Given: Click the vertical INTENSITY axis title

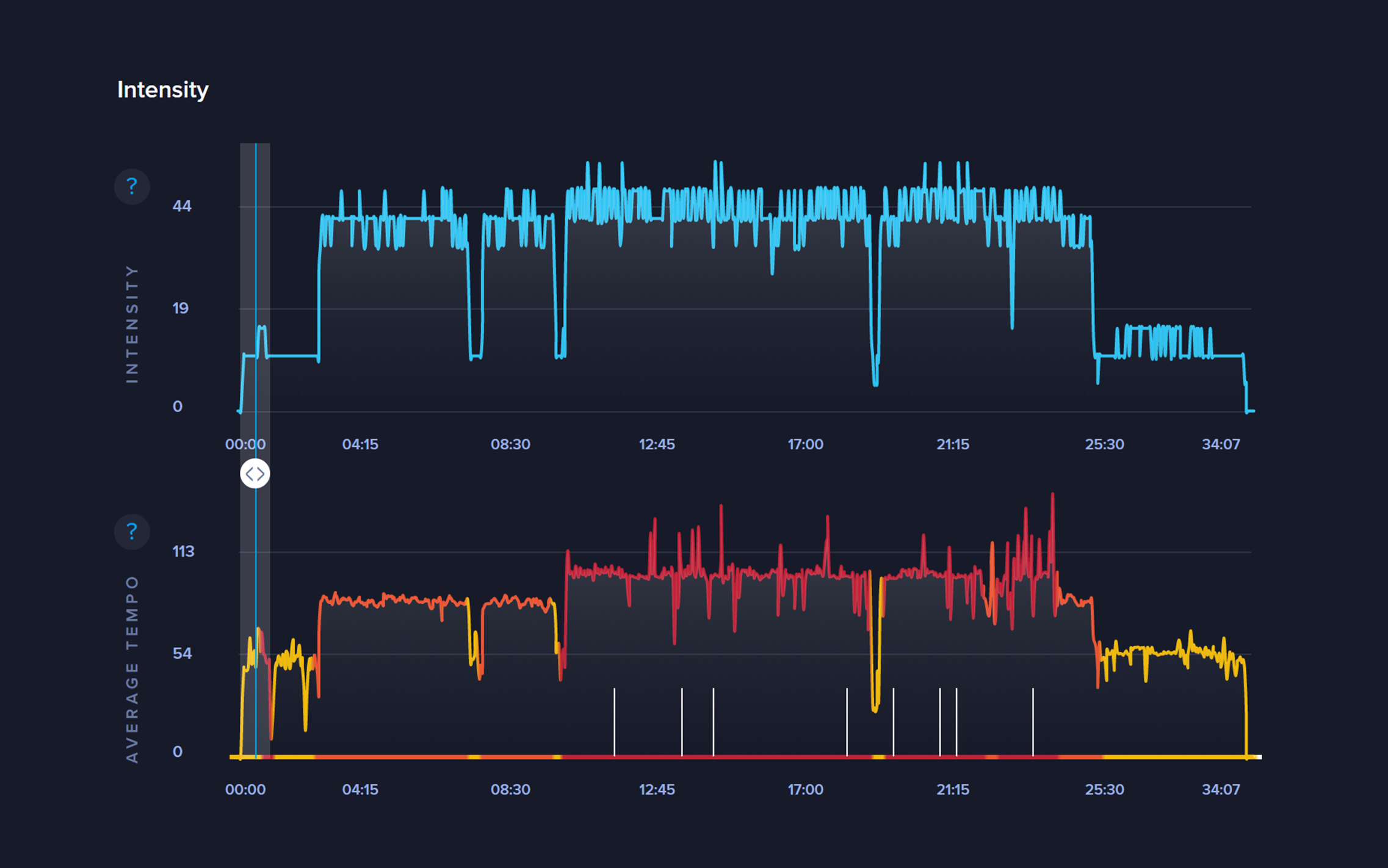Looking at the screenshot, I should 132,324.
